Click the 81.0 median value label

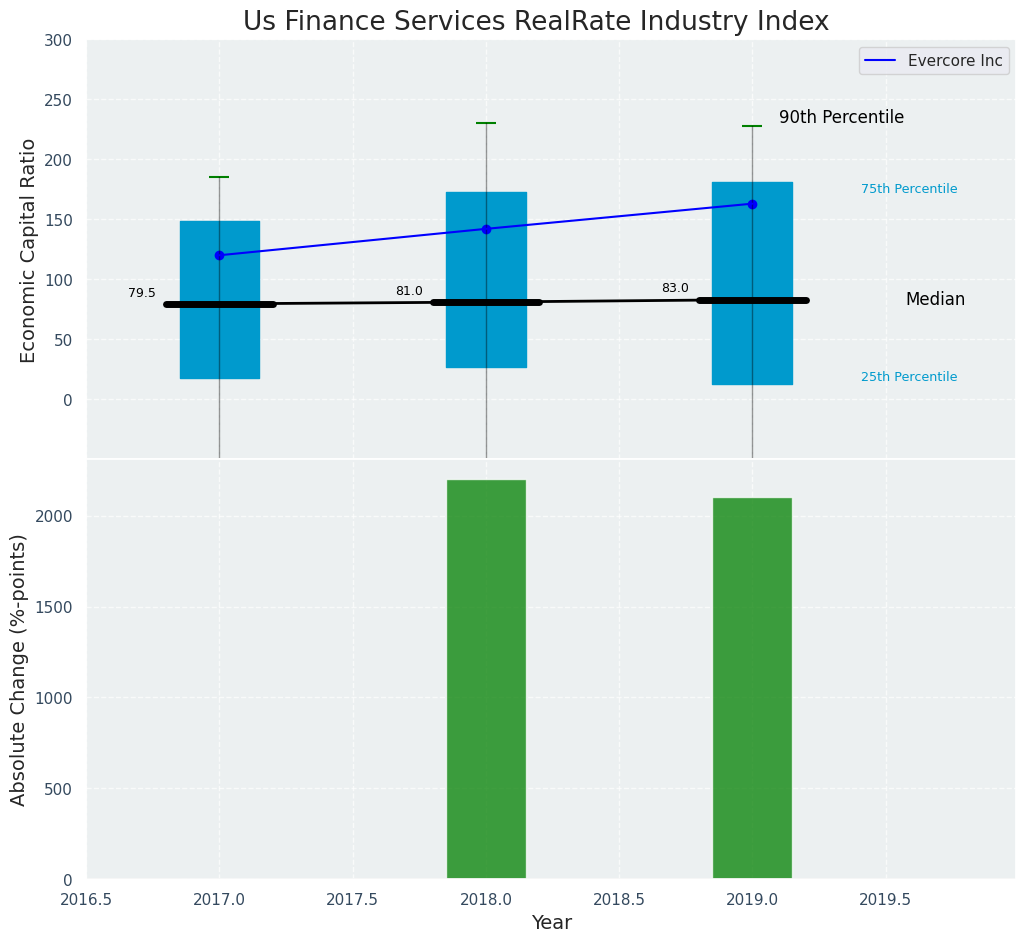pyautogui.click(x=409, y=291)
